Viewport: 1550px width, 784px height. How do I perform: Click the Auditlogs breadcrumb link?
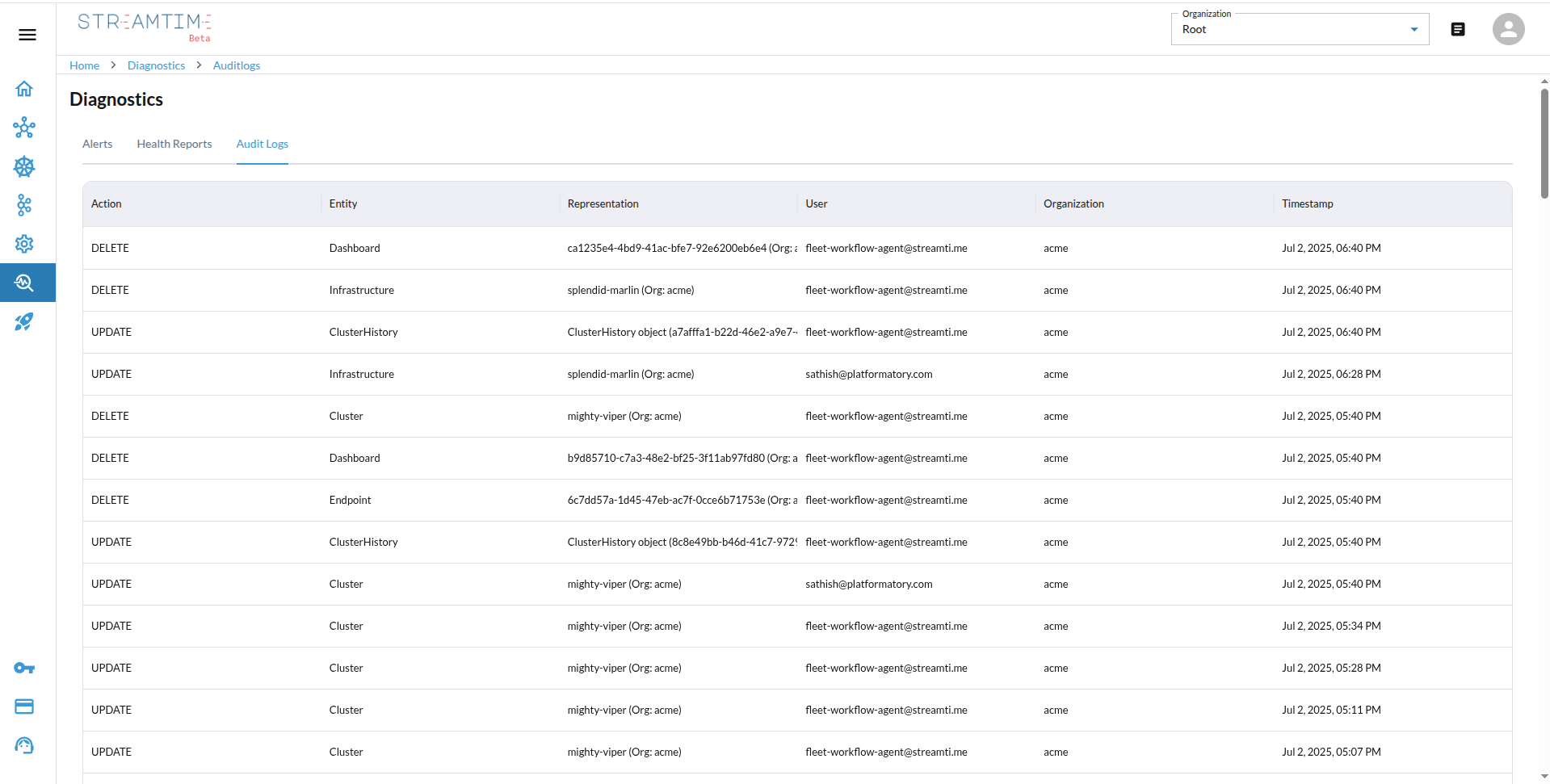coord(237,65)
